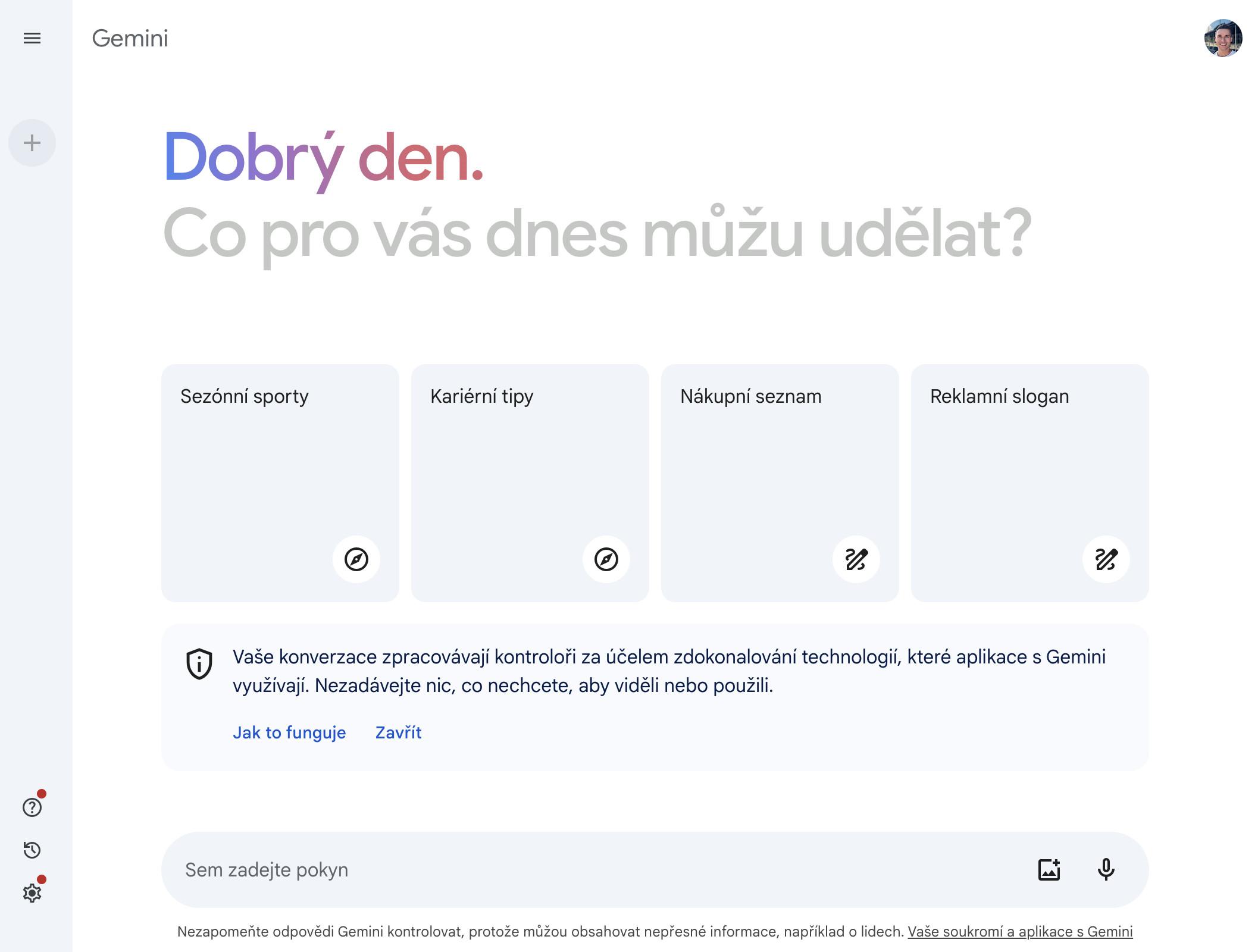Select the 'Nákupní seznam' suggestion card
Image resolution: width=1258 pixels, height=952 pixels.
pyautogui.click(x=780, y=483)
